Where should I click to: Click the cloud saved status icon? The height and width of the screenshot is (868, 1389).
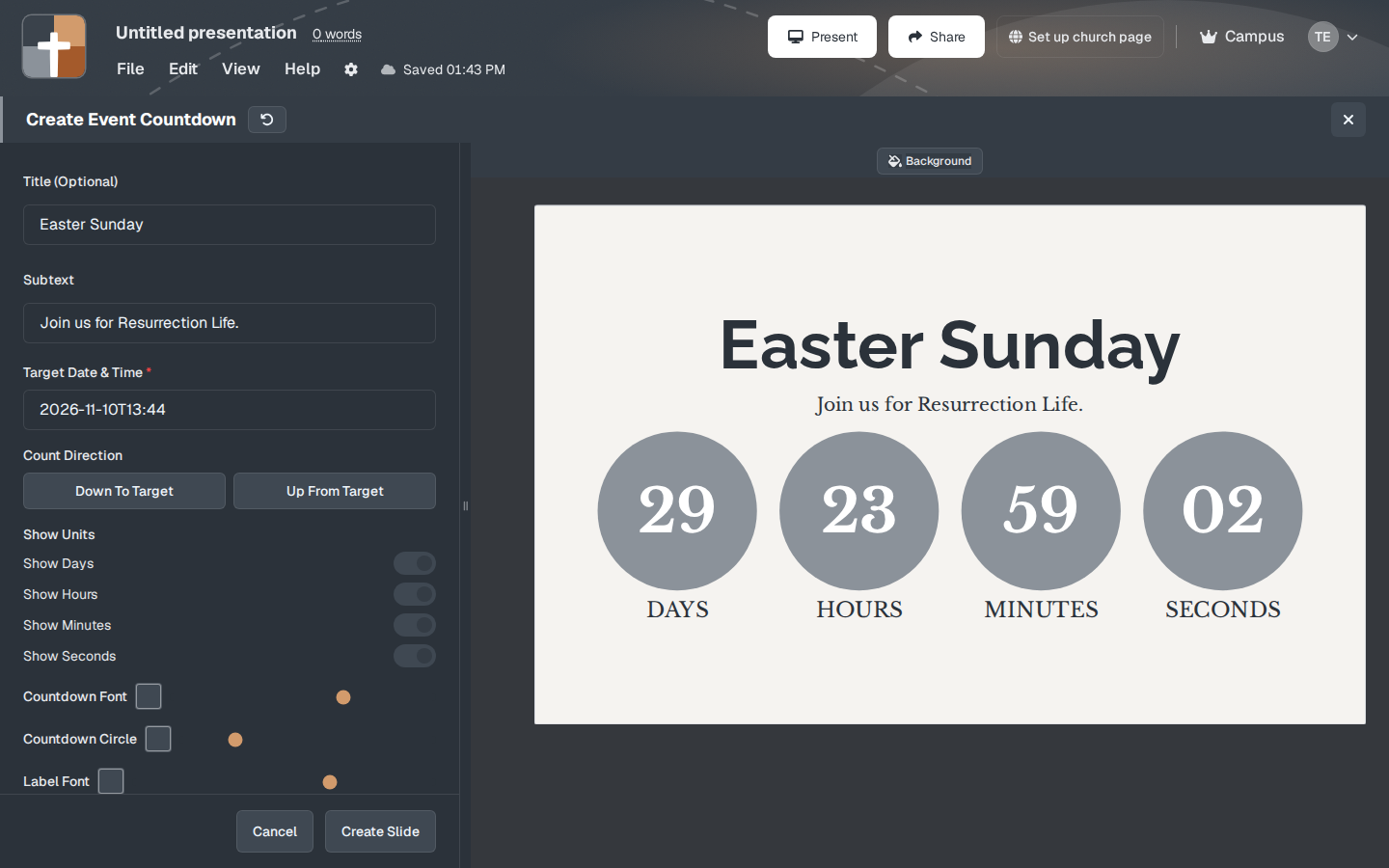tap(388, 69)
